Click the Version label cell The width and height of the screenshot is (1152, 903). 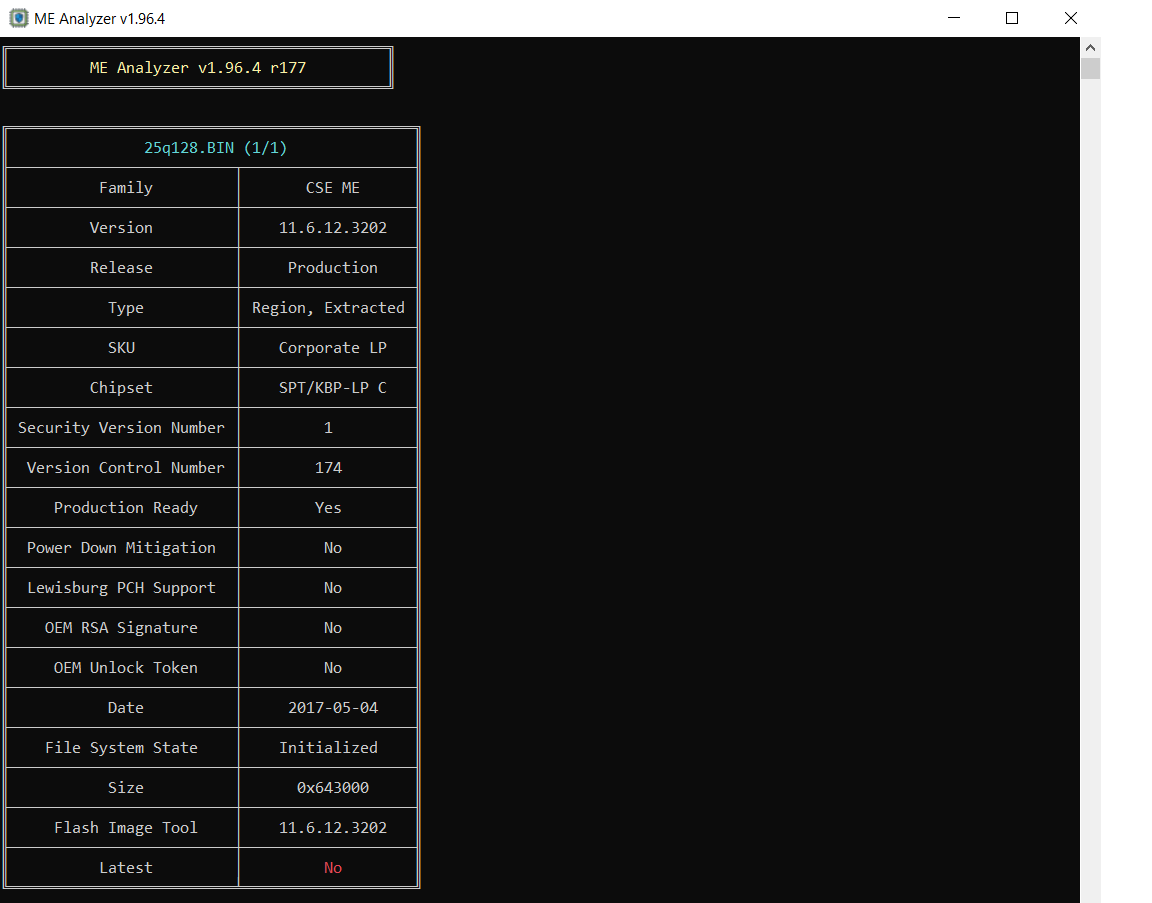tap(121, 228)
